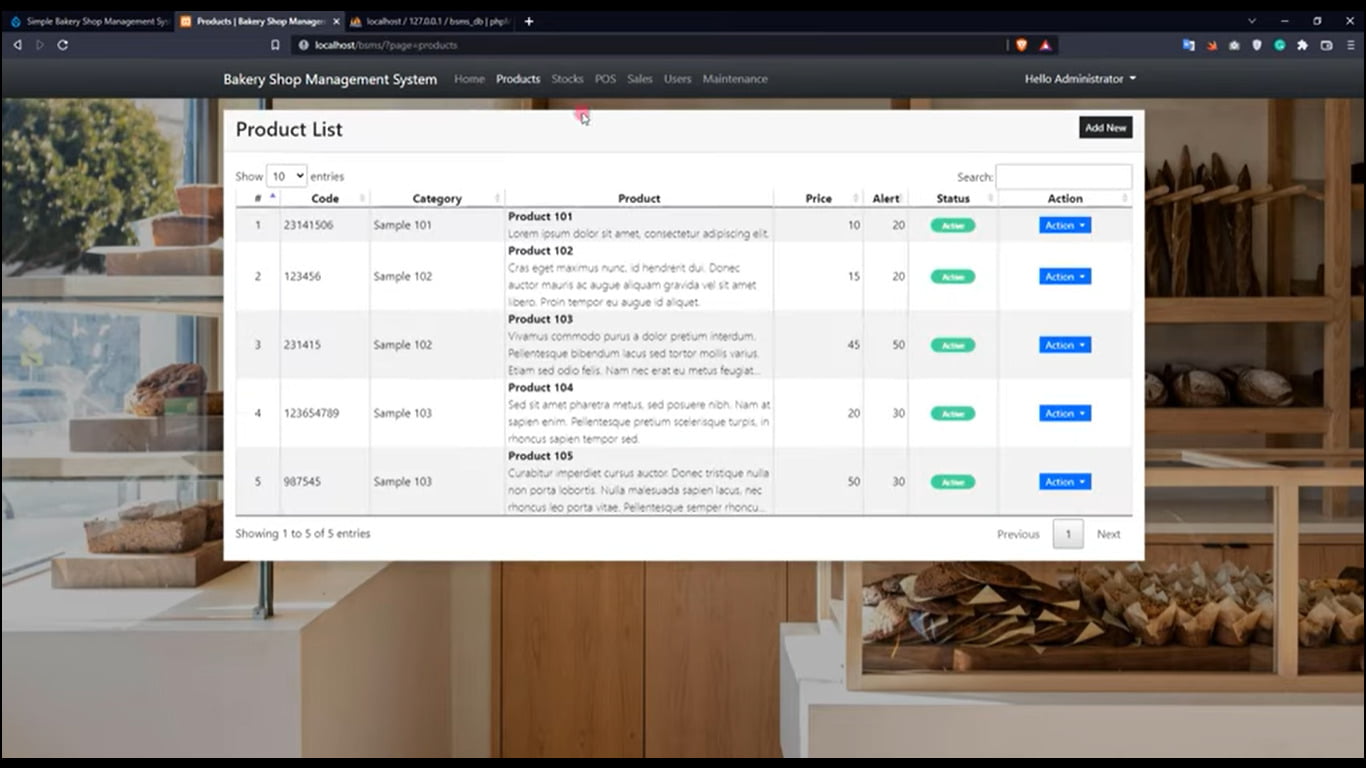Toggle sorting on the Code column

[325, 198]
